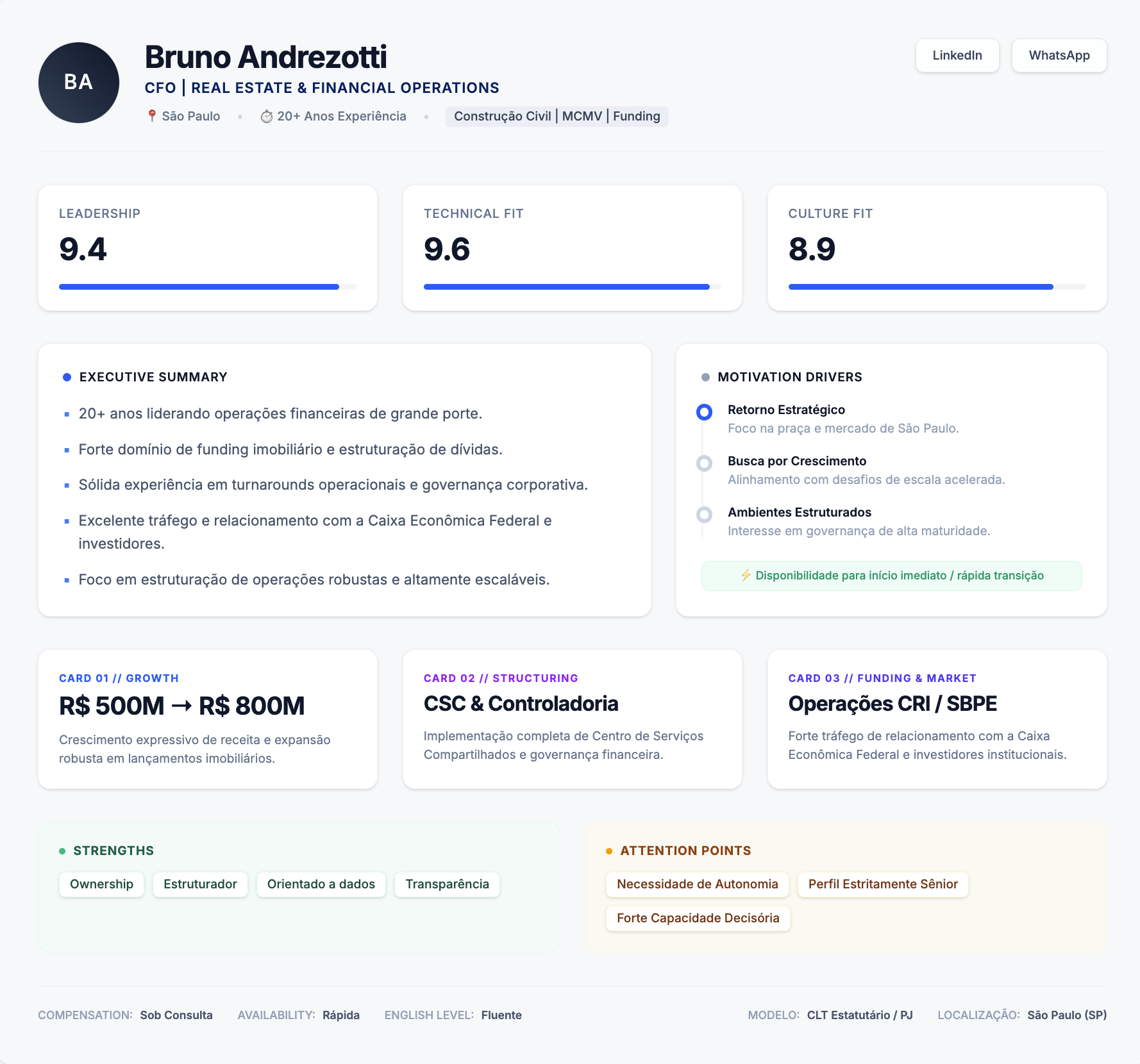The width and height of the screenshot is (1140, 1064).
Task: Click the lightning bolt availability icon
Action: 746,576
